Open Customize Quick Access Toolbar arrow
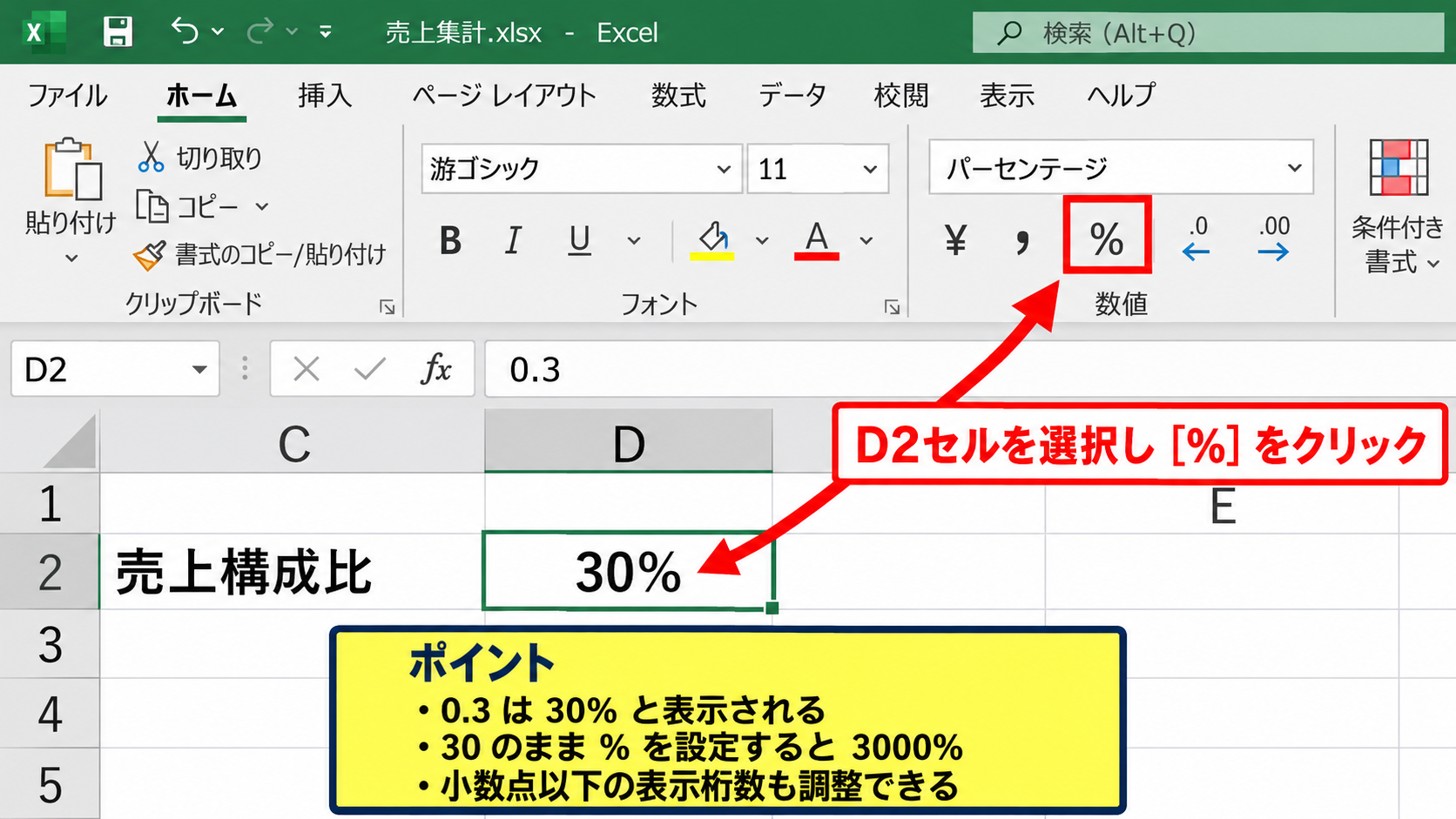This screenshot has width=1456, height=819. [326, 32]
